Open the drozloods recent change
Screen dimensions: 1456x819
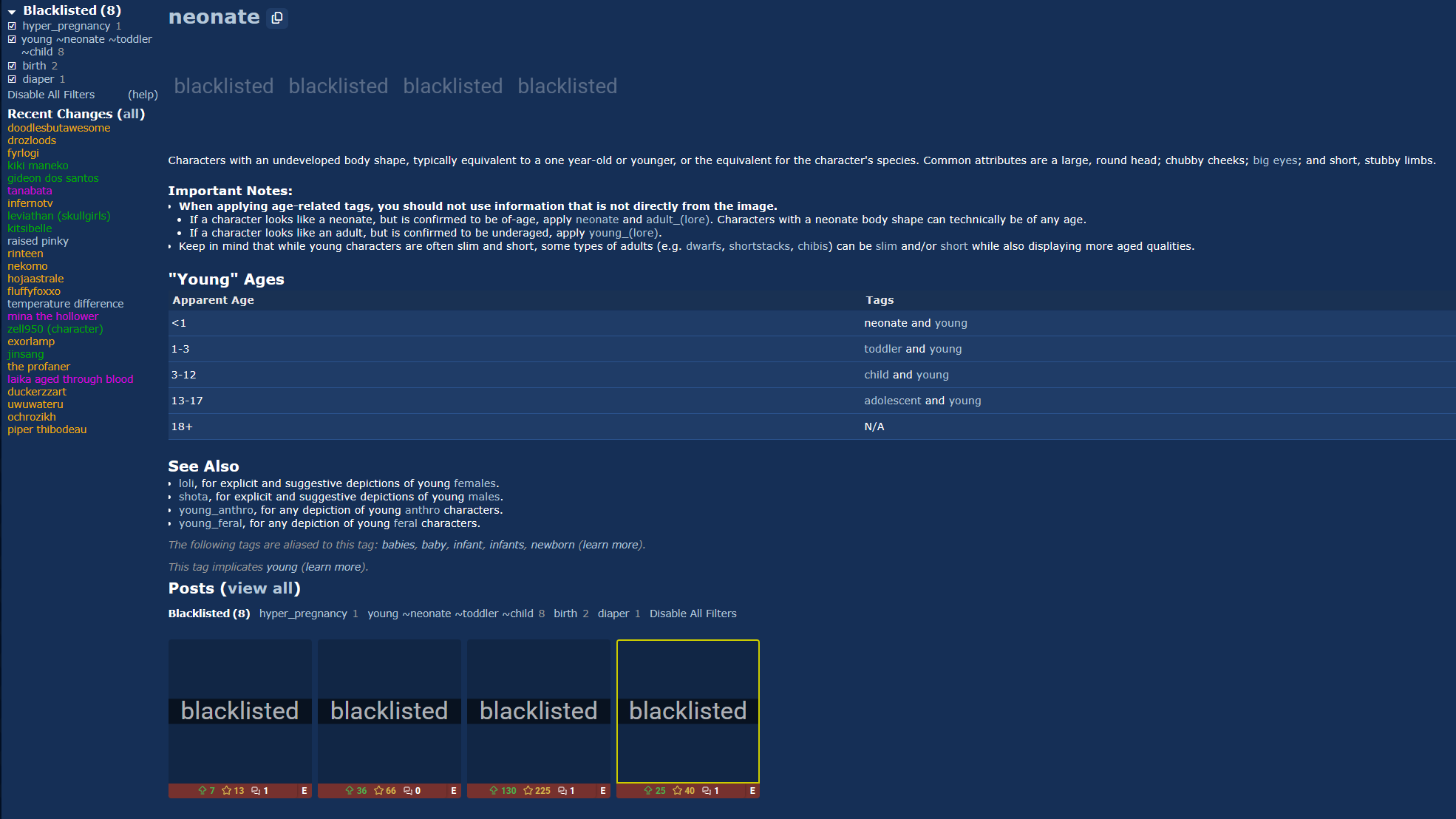[x=32, y=140]
